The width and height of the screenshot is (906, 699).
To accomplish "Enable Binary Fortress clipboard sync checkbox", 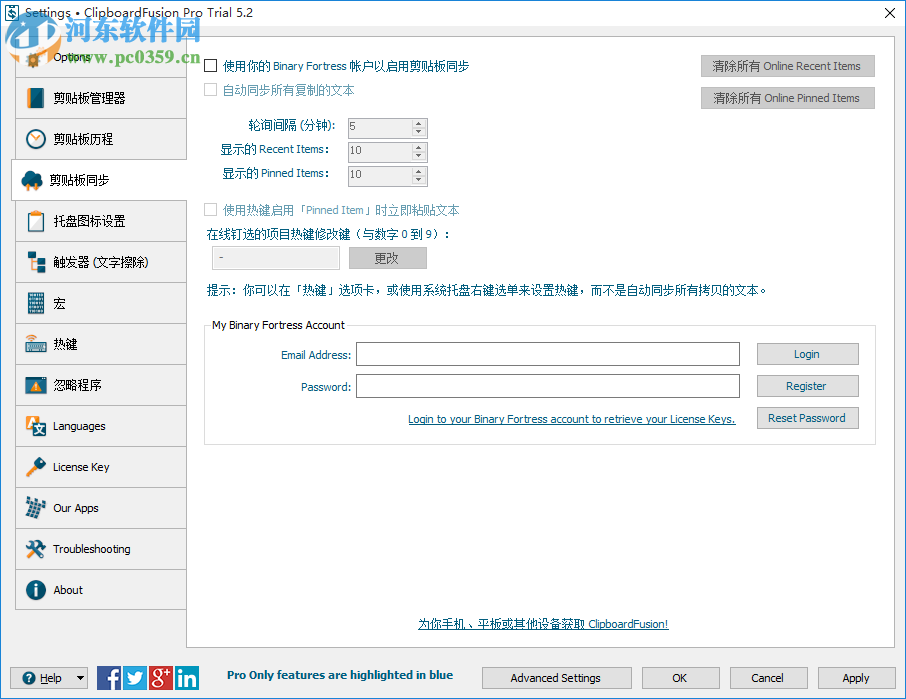I will pos(209,66).
